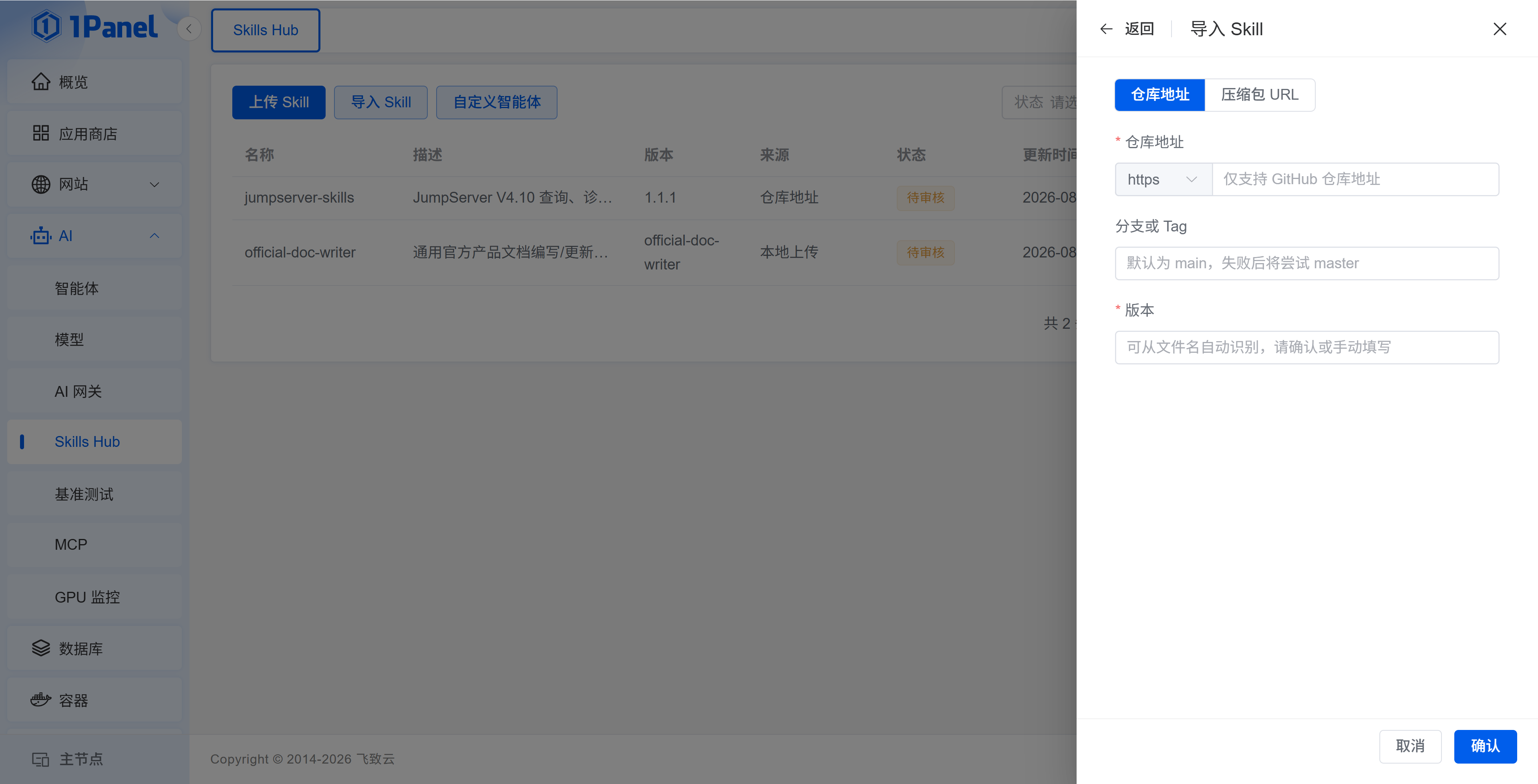The height and width of the screenshot is (784, 1538).
Task: Collapse the AI menu chevron
Action: [155, 236]
